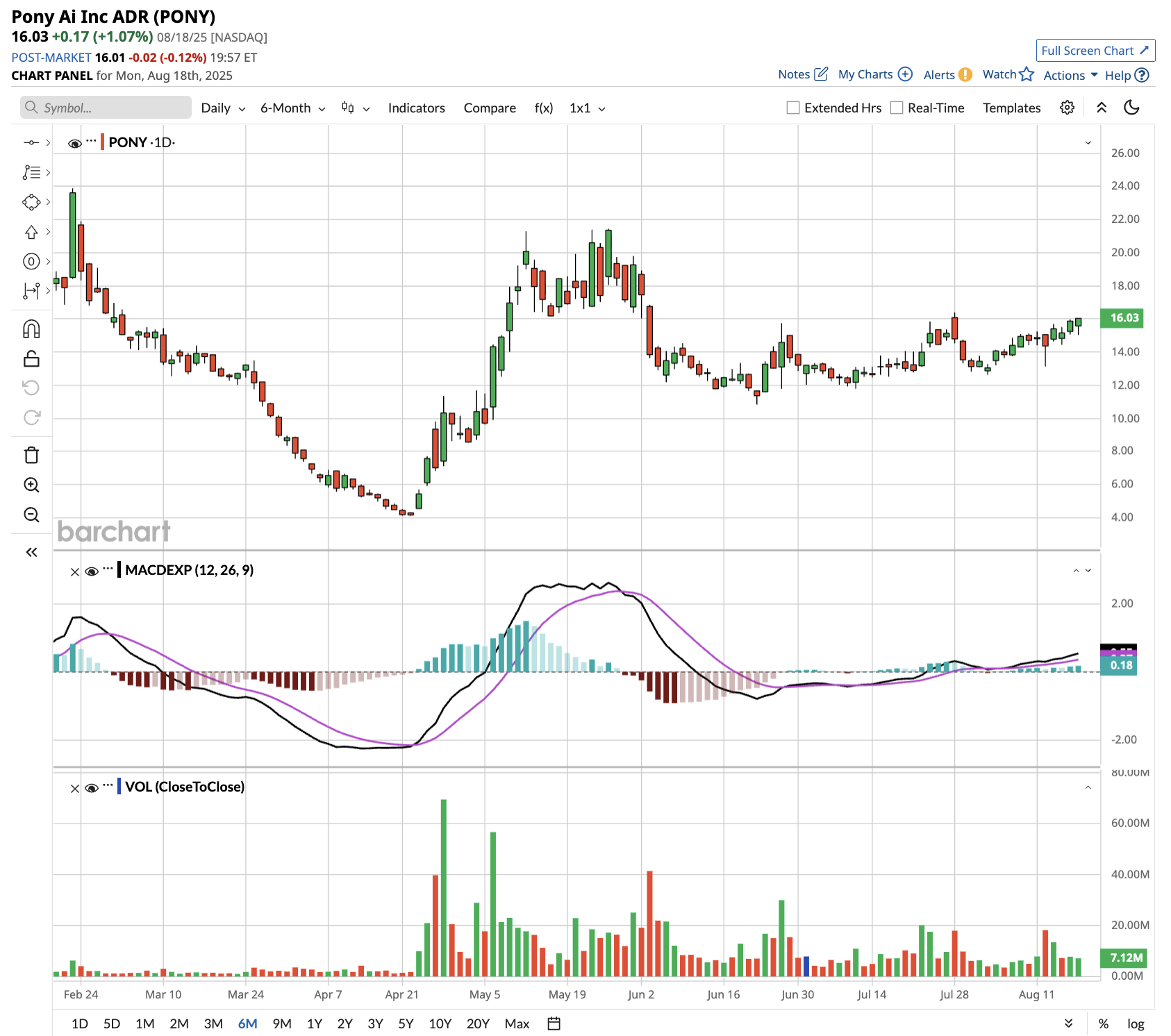The width and height of the screenshot is (1171, 1036).
Task: Open VOL indicator options three dots
Action: [108, 785]
